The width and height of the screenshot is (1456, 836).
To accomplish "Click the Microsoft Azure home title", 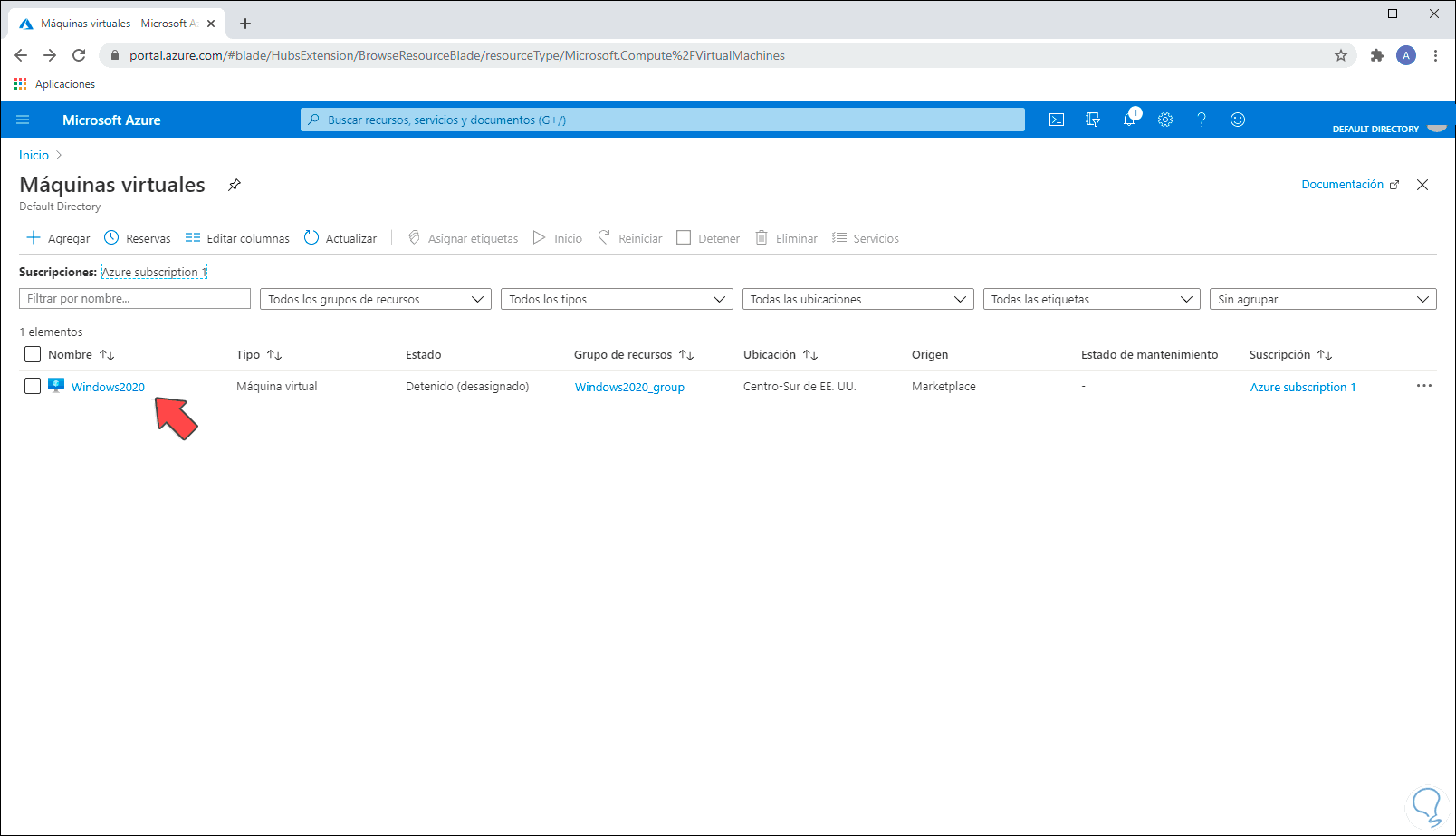I will pos(111,120).
